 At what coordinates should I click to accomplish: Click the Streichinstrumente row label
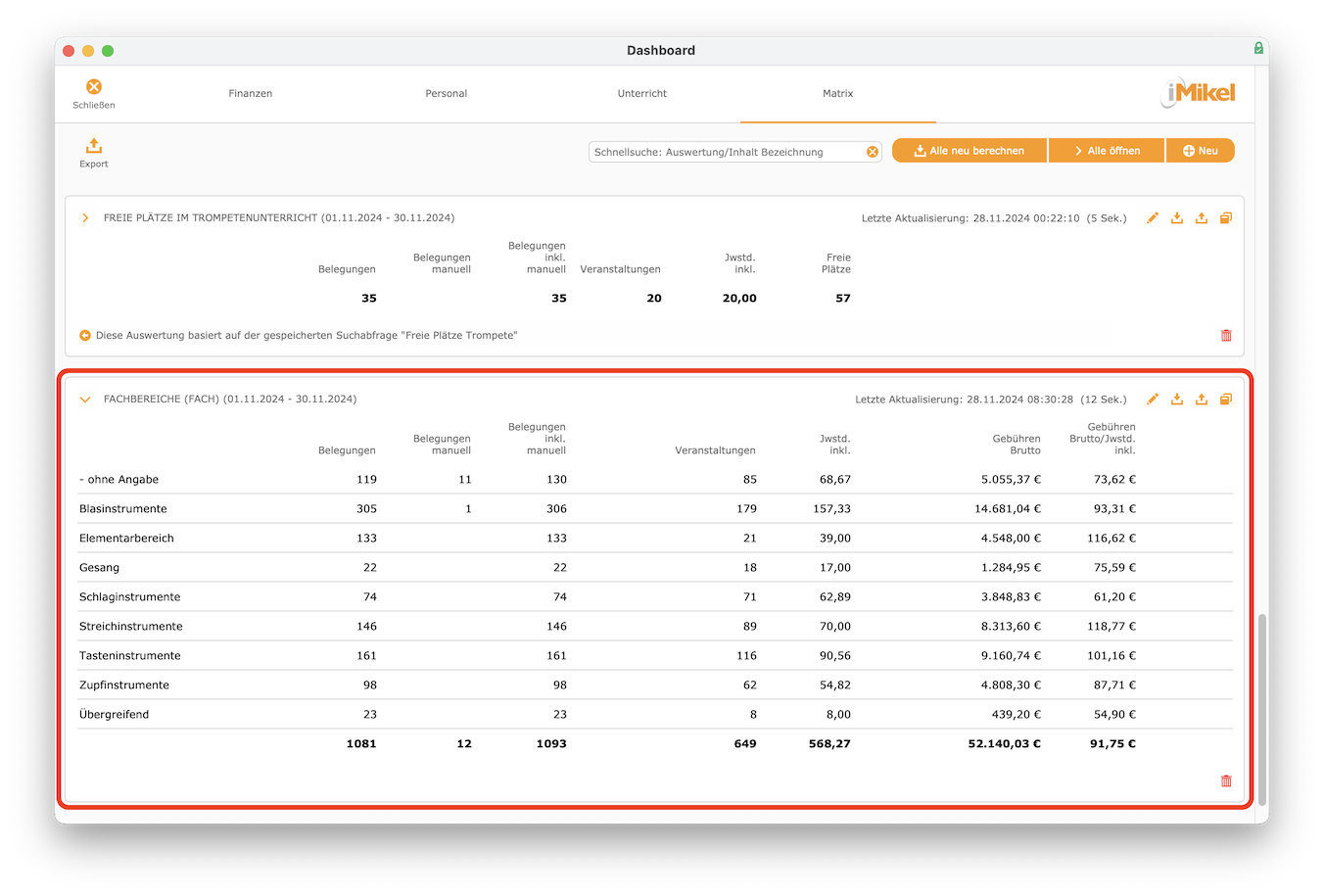click(x=130, y=627)
